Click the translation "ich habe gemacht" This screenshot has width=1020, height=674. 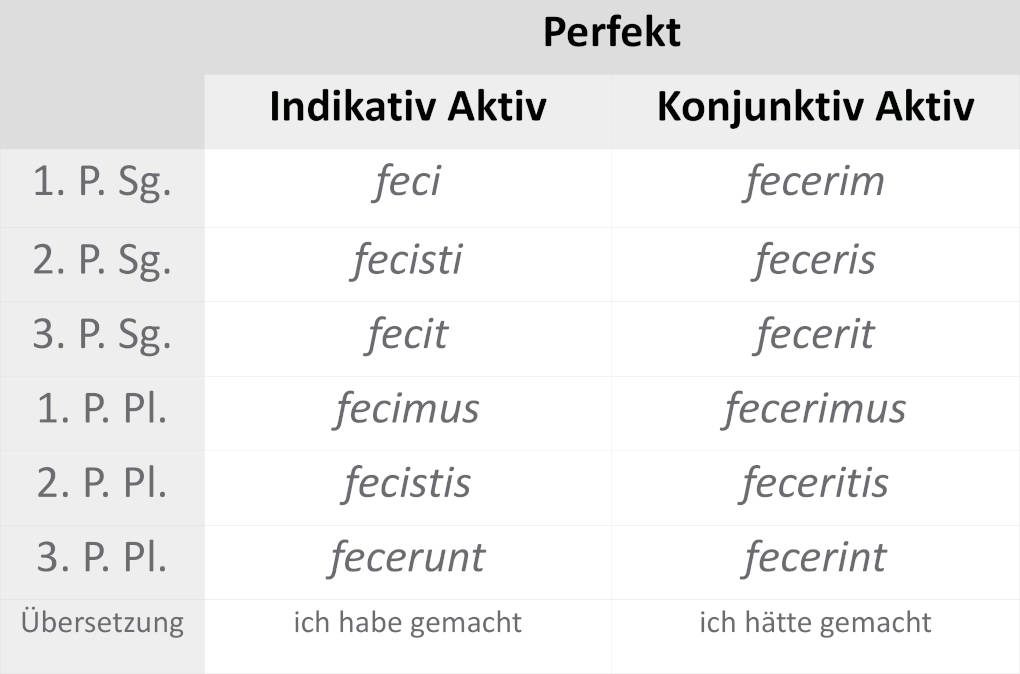coord(407,623)
